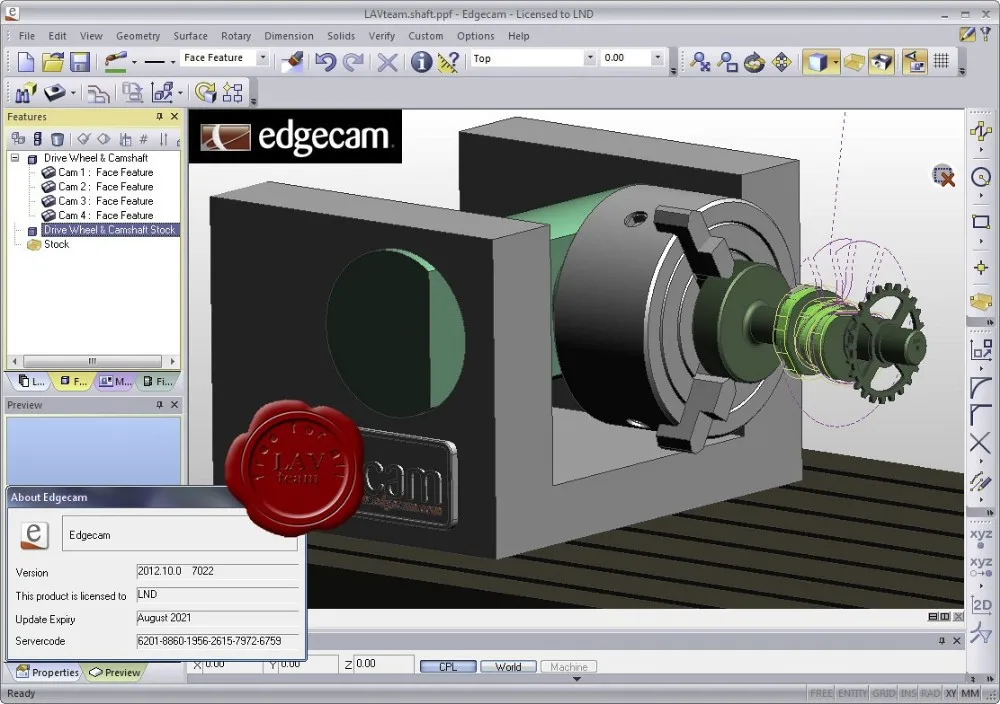Click the tooling insert icon
The width and height of the screenshot is (1000, 704).
[x=55, y=93]
